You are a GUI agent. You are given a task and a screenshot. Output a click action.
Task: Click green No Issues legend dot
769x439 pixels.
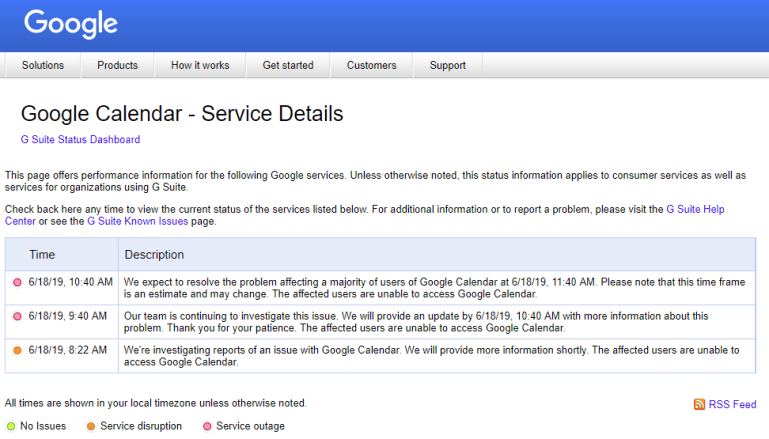[10, 427]
